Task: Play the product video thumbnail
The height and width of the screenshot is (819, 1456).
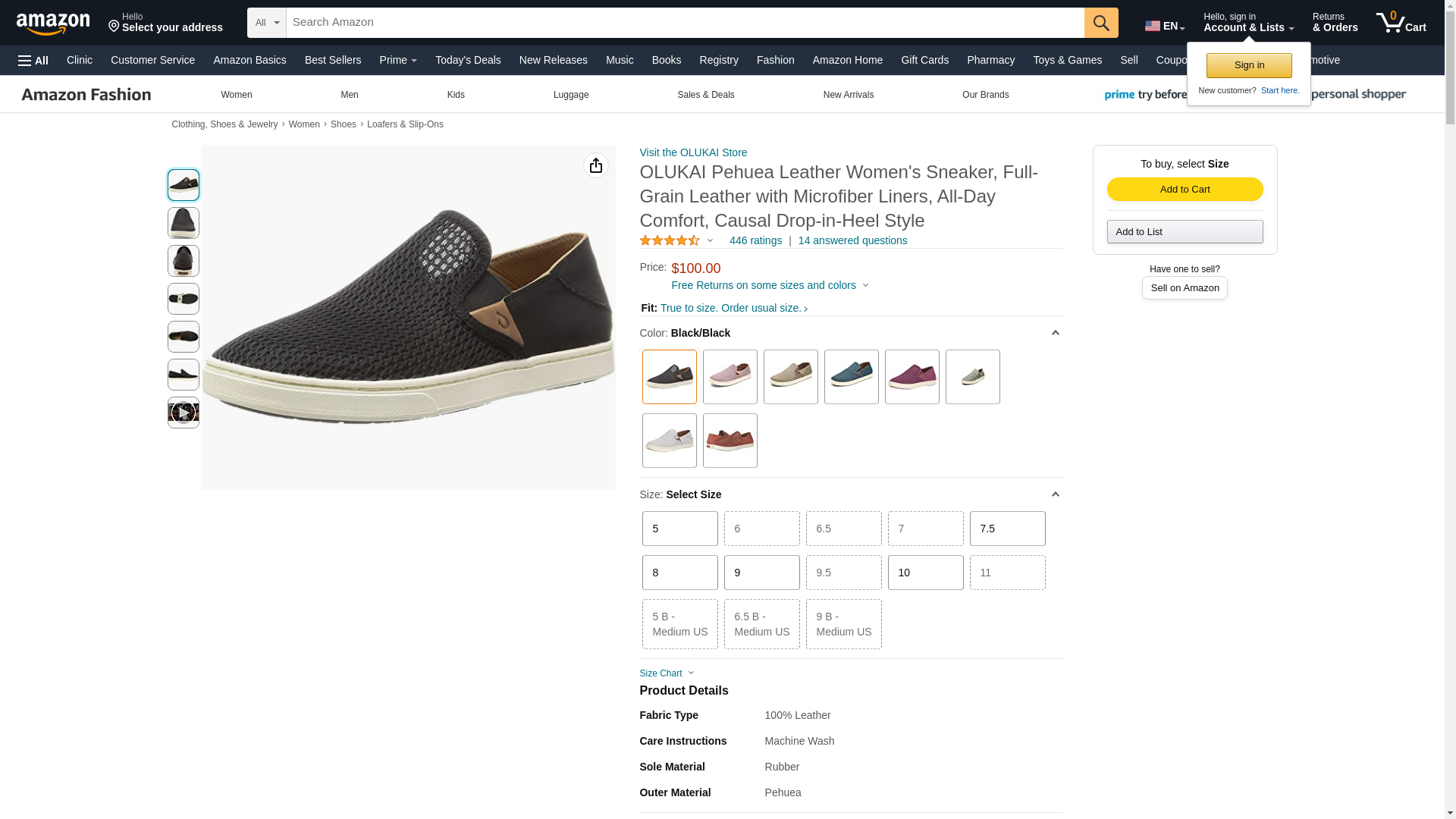Action: (183, 413)
